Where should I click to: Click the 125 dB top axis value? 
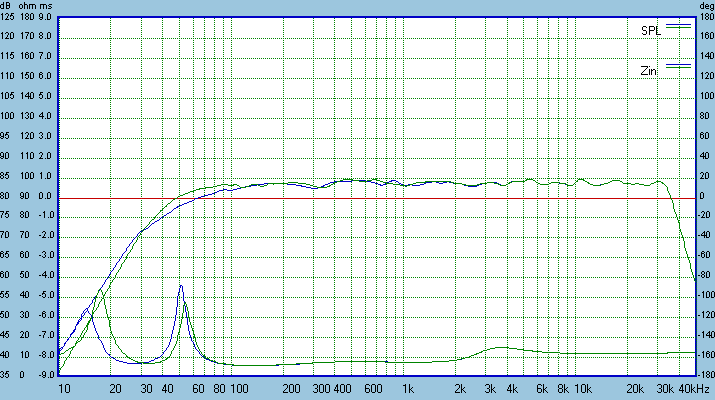8,17
